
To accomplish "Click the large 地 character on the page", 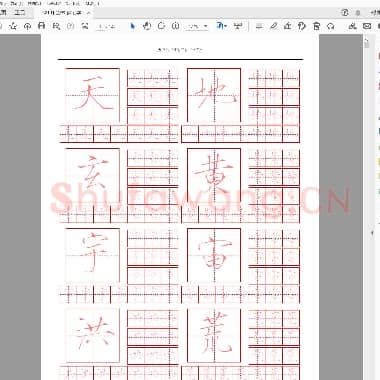I will click(216, 93).
